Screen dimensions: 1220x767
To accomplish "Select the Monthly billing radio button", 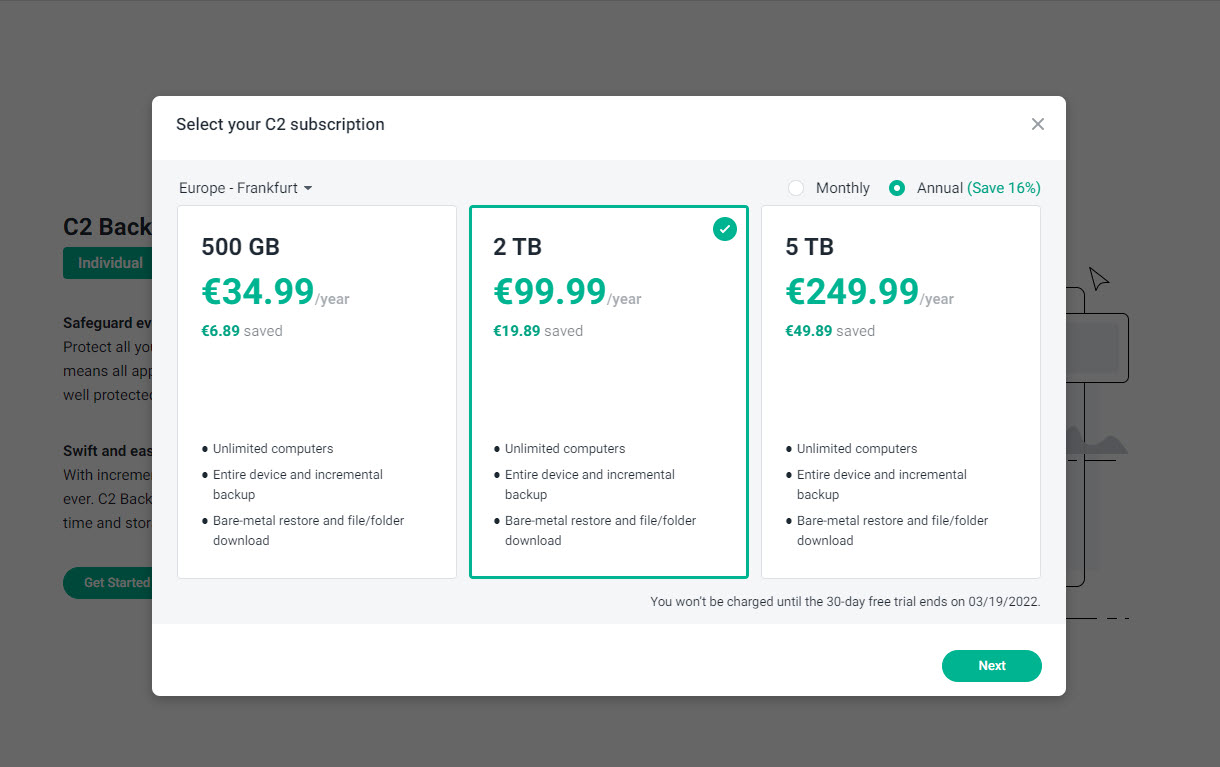I will (796, 188).
